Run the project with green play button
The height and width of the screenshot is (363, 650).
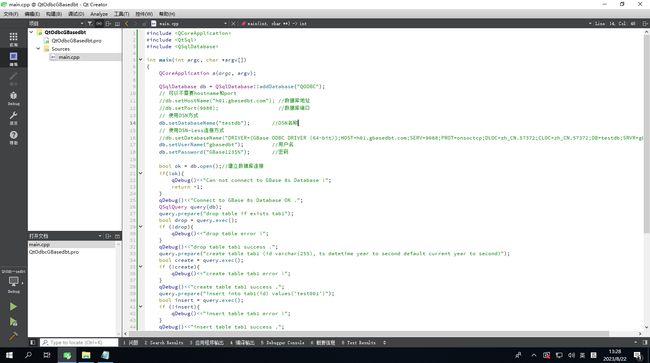pos(13,307)
